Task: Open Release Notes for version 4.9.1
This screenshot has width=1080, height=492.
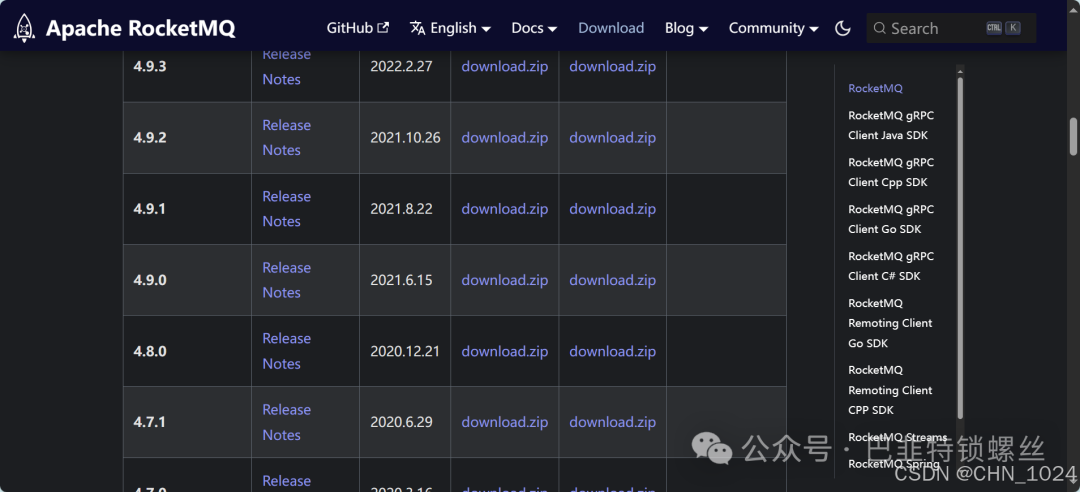Action: point(286,209)
